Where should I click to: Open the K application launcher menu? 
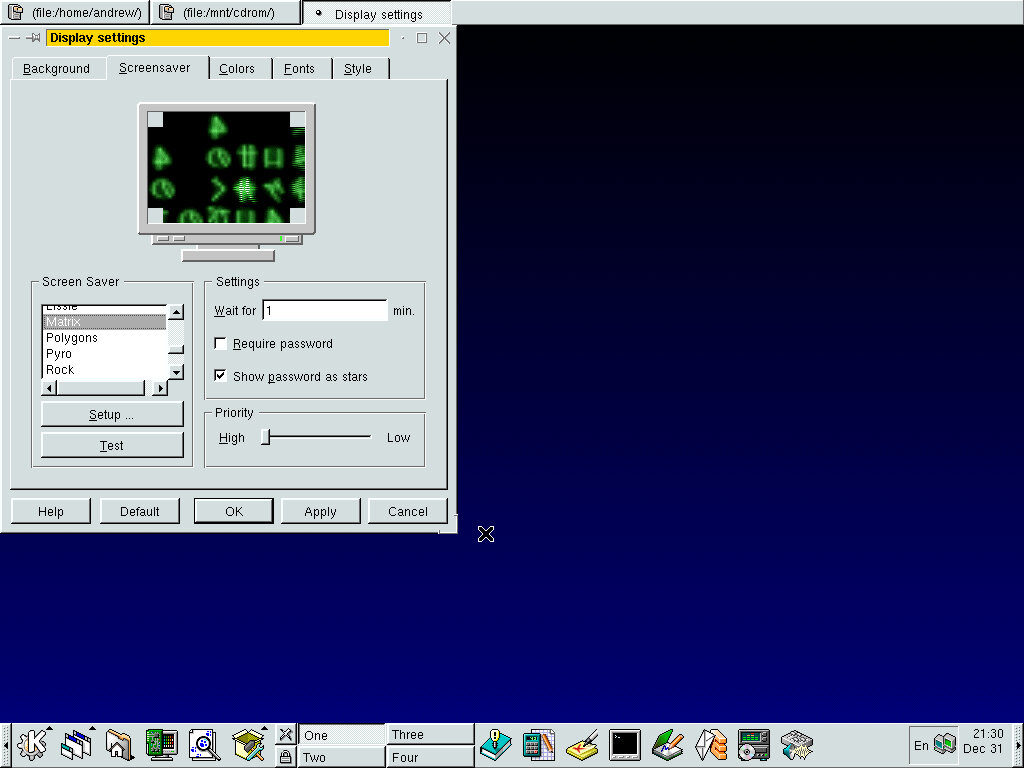(x=33, y=744)
